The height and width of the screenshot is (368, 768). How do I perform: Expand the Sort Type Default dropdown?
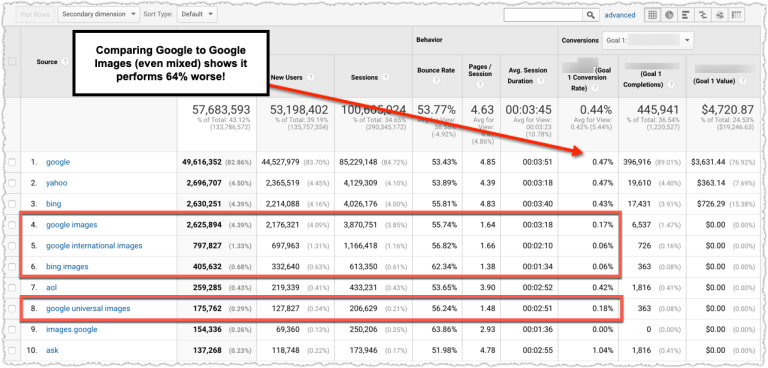pyautogui.click(x=197, y=14)
